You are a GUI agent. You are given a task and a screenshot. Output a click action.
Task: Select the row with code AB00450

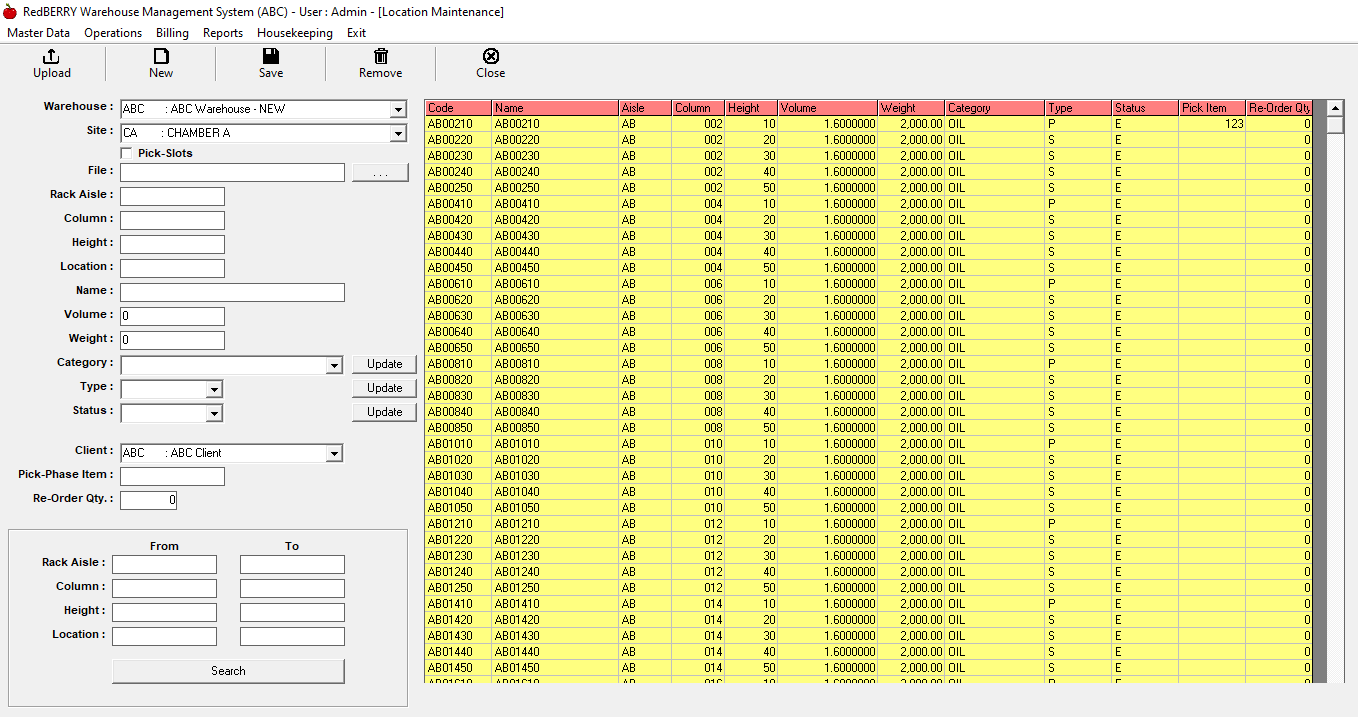point(868,268)
